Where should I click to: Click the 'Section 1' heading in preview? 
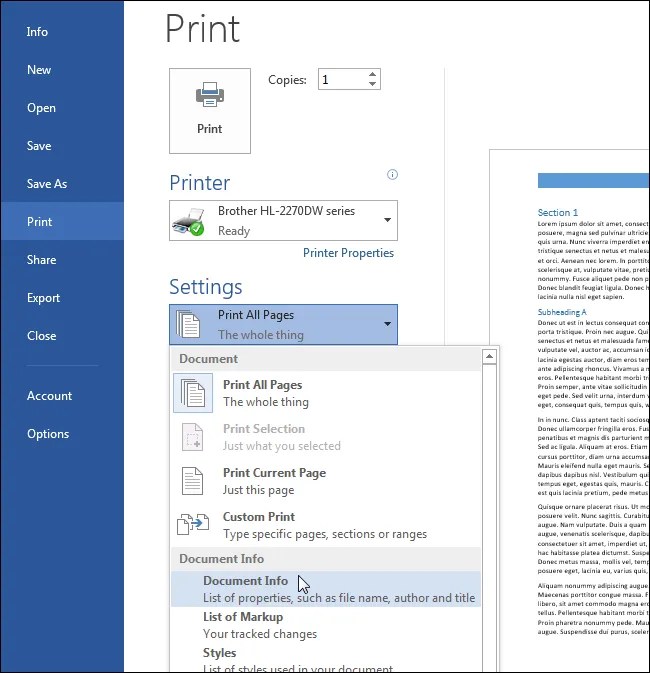[558, 212]
